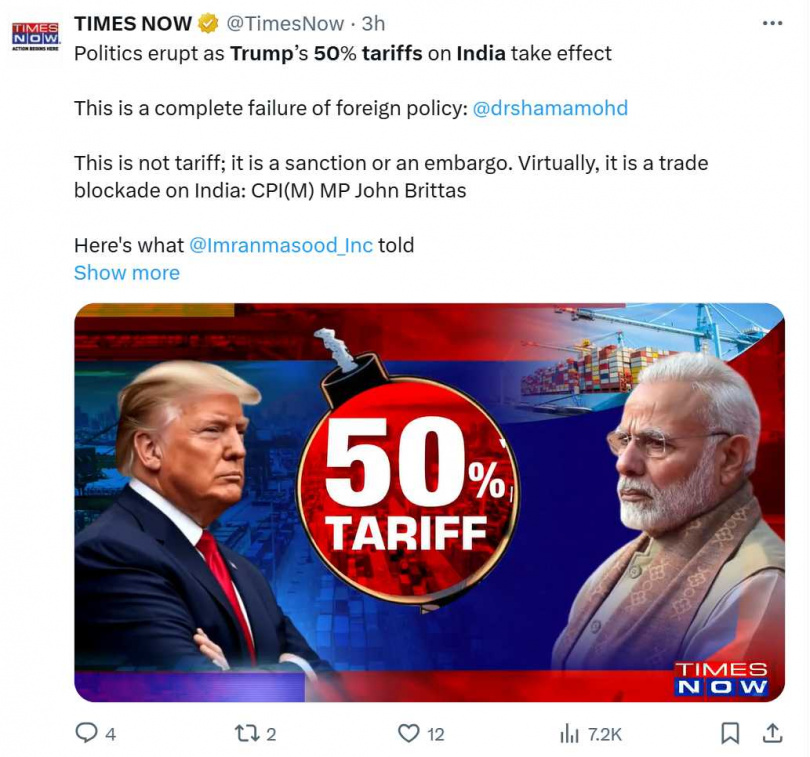Like the tweet with heart icon

(x=409, y=733)
